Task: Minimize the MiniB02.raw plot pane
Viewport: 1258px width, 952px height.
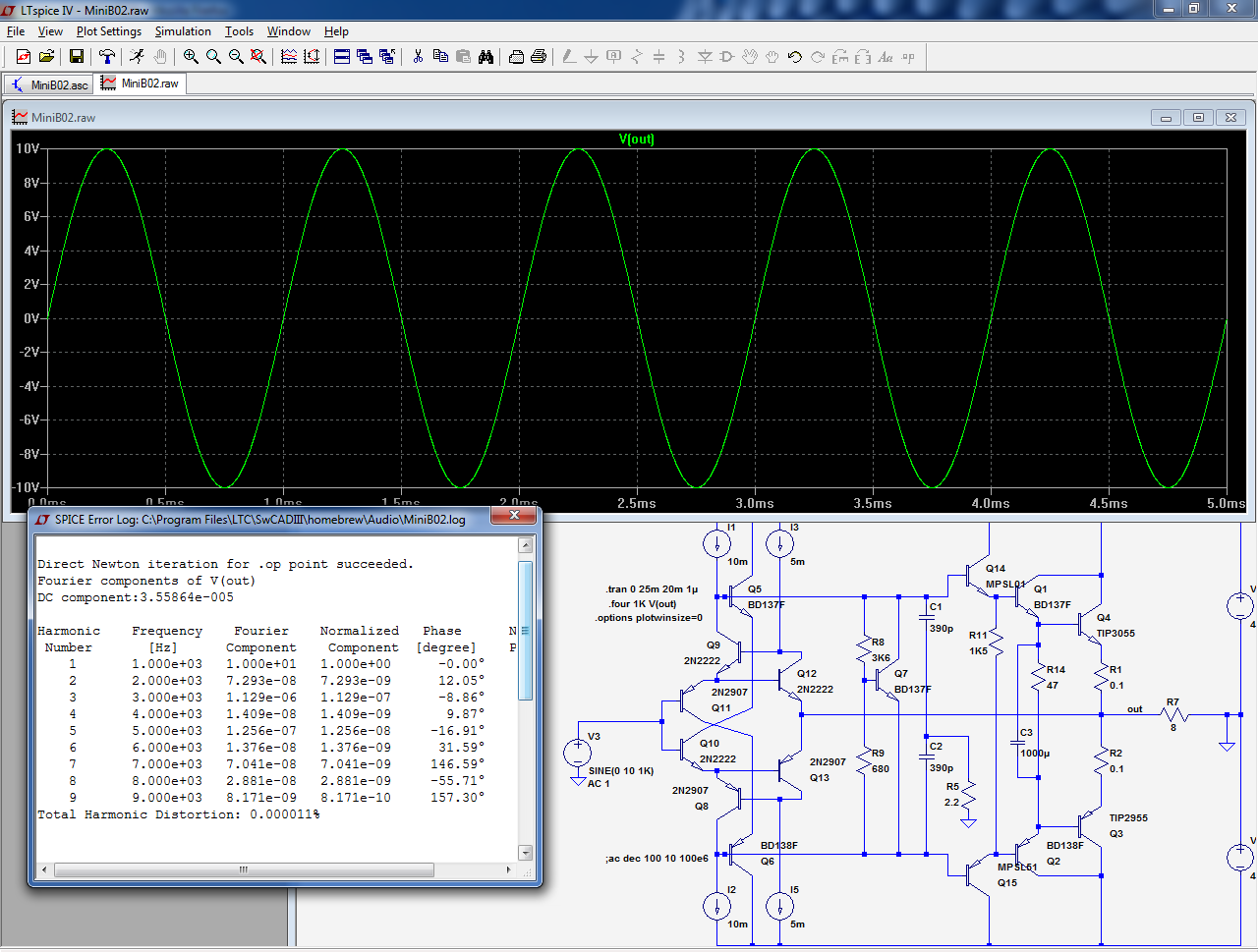Action: [1166, 117]
